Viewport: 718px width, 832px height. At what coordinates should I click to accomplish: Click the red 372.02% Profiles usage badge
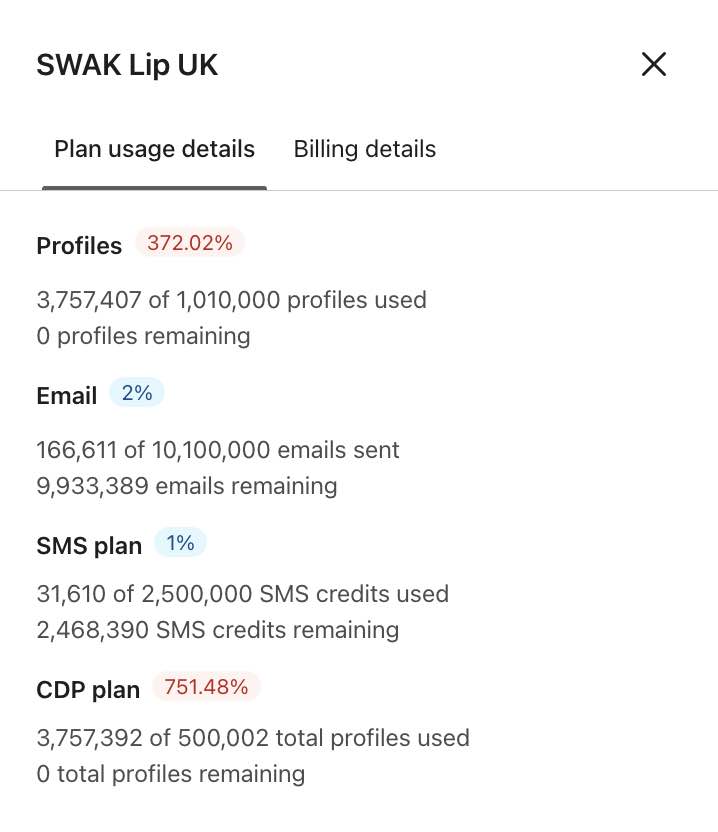[189, 241]
